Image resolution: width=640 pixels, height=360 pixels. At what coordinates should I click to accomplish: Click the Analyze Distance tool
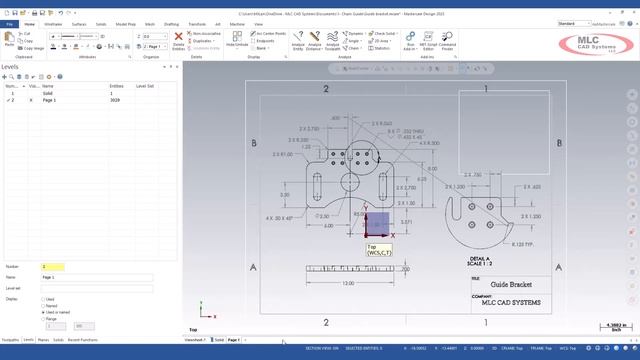(x=315, y=41)
